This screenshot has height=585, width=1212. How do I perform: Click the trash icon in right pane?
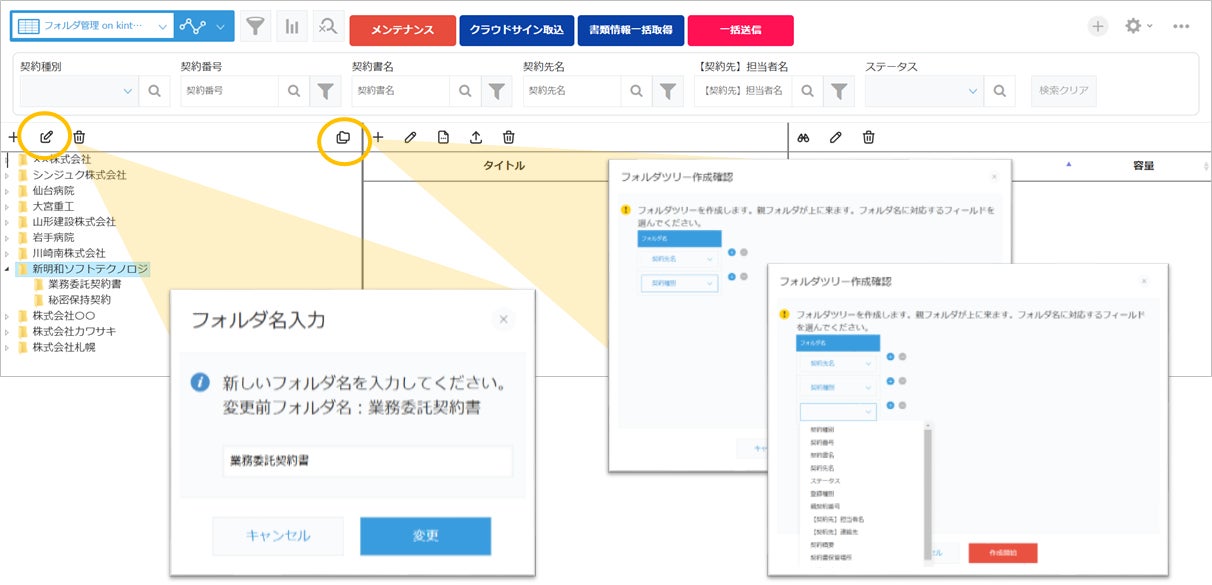coord(868,137)
